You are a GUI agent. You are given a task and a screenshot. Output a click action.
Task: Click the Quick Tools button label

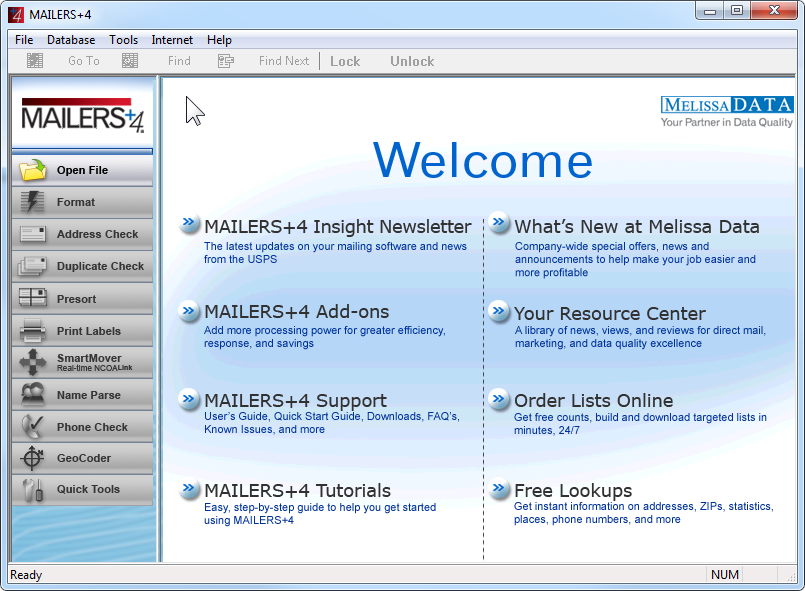pos(88,489)
